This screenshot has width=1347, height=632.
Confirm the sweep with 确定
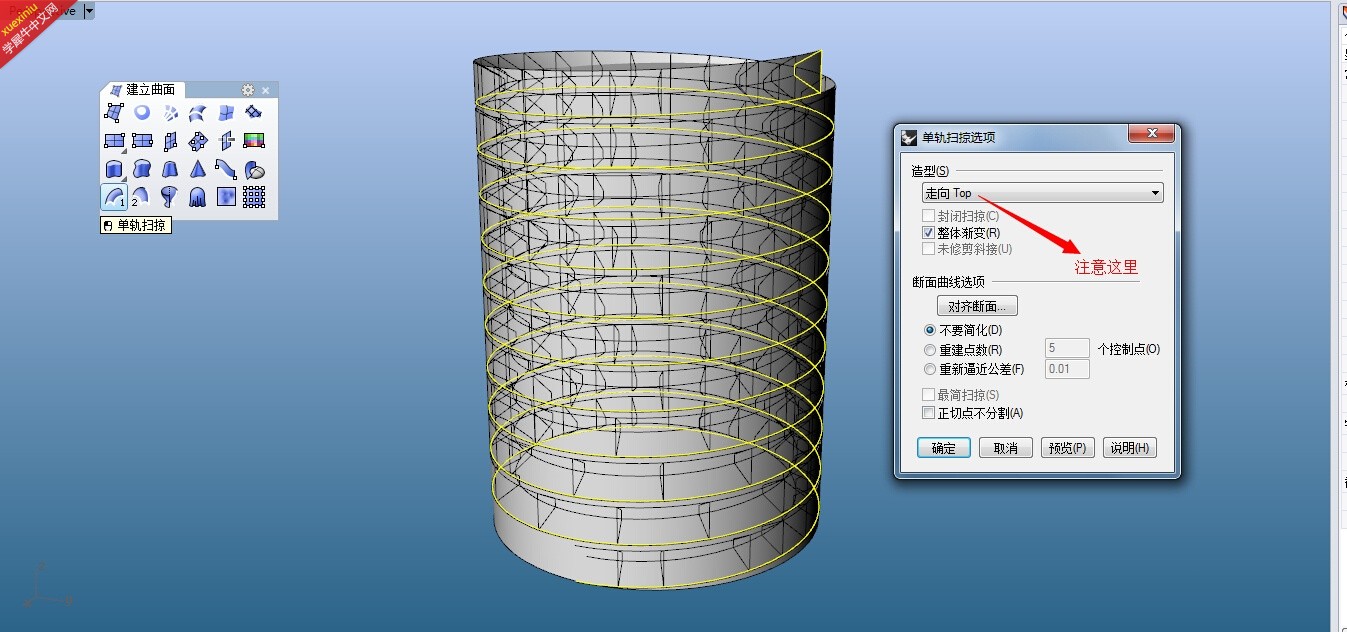coord(944,448)
